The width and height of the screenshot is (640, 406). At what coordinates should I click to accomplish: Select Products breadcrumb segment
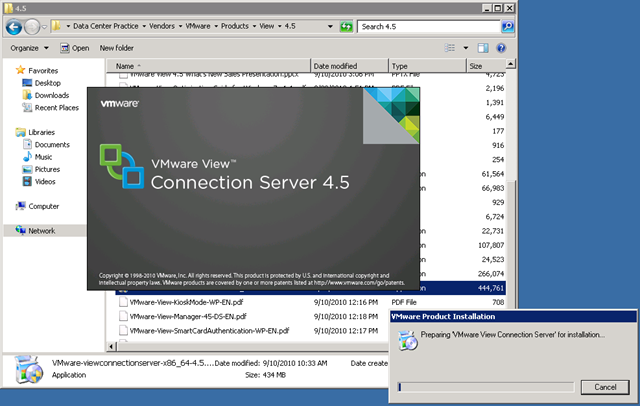(x=235, y=26)
